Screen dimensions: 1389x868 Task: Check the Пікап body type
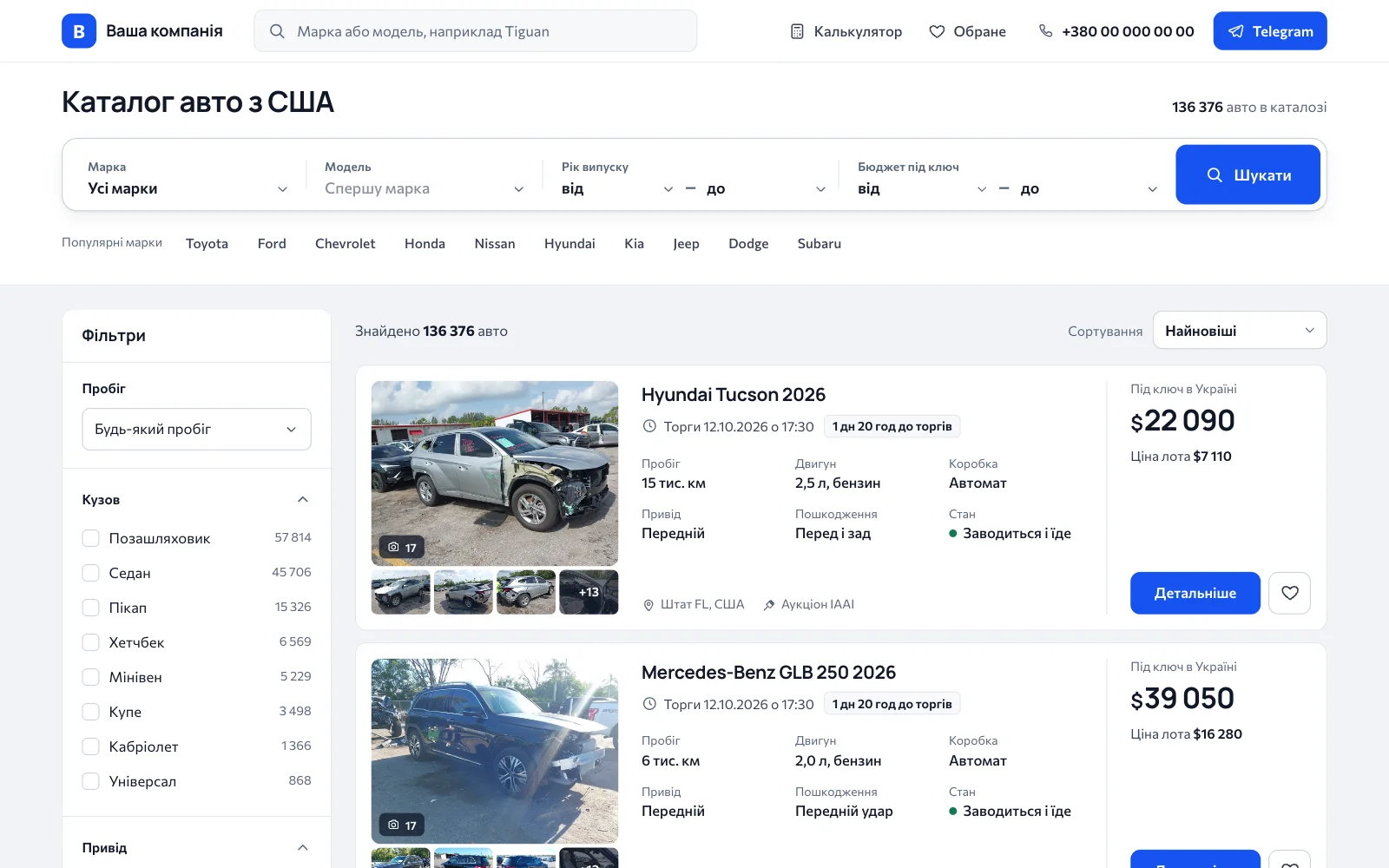coord(90,608)
